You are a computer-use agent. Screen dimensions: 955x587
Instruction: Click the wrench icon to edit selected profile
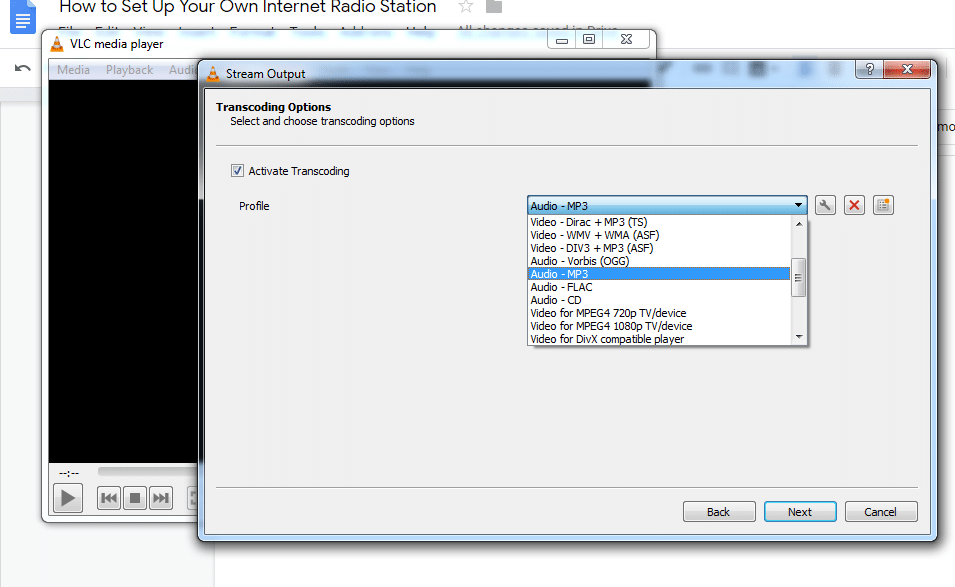pyautogui.click(x=825, y=205)
